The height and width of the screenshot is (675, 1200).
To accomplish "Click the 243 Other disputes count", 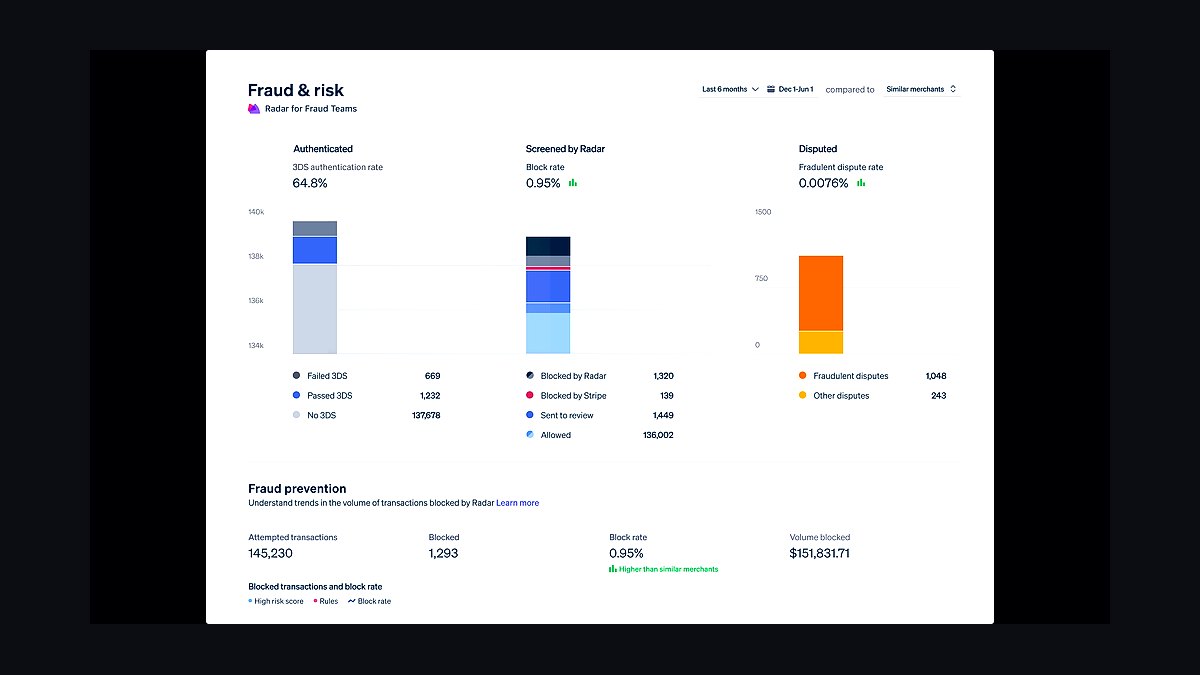I will click(x=939, y=396).
